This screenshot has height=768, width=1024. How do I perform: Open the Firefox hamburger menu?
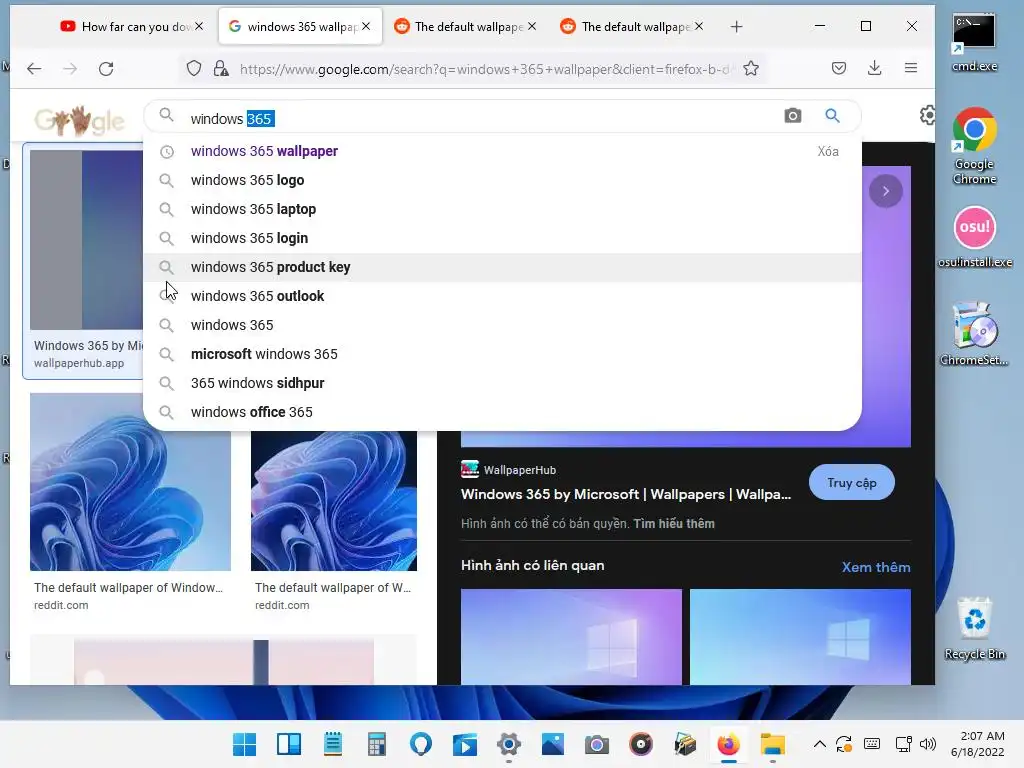click(910, 68)
